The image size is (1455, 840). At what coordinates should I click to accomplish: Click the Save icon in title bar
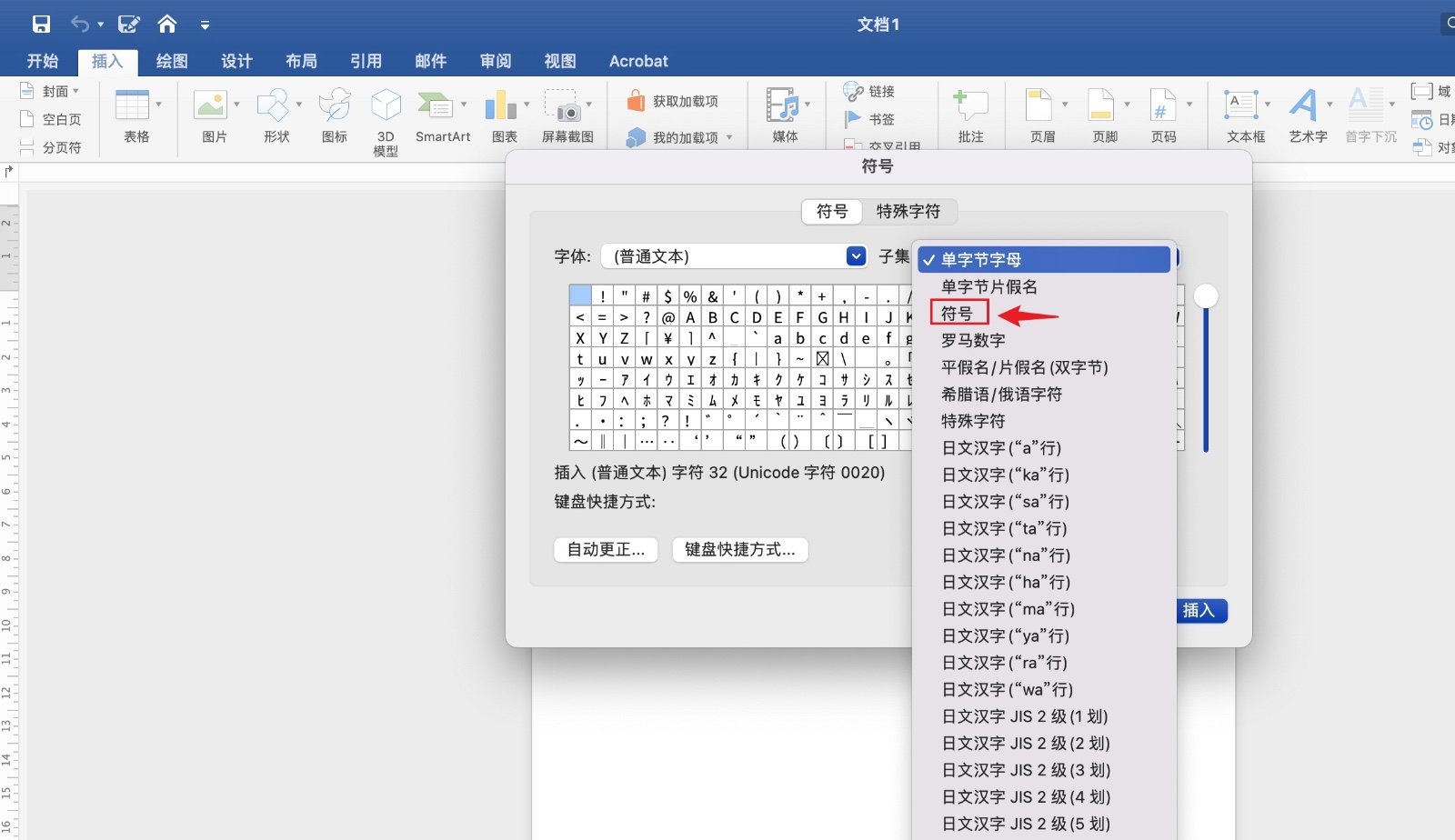click(x=41, y=25)
